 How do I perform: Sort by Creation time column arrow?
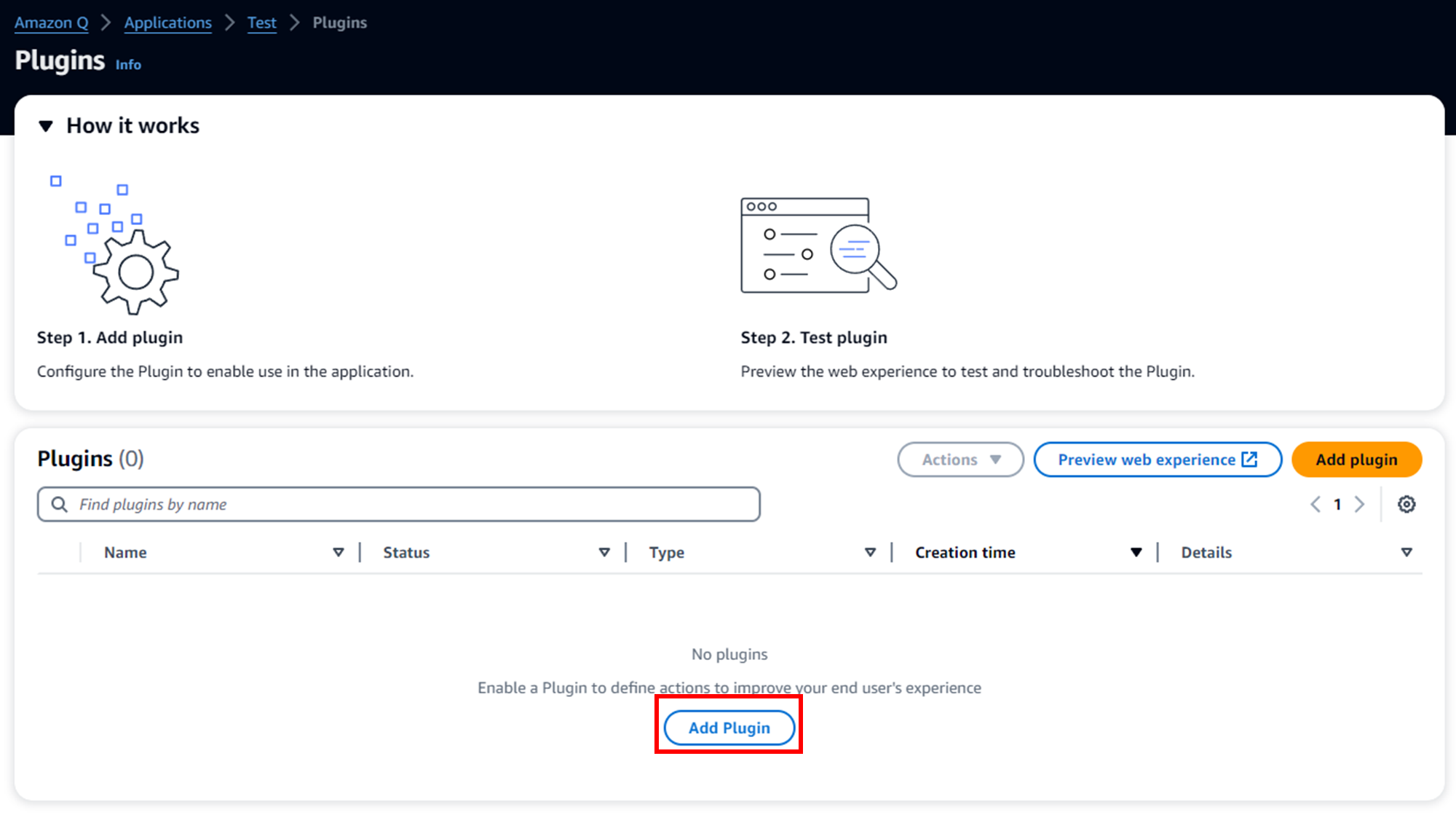pyautogui.click(x=1136, y=552)
